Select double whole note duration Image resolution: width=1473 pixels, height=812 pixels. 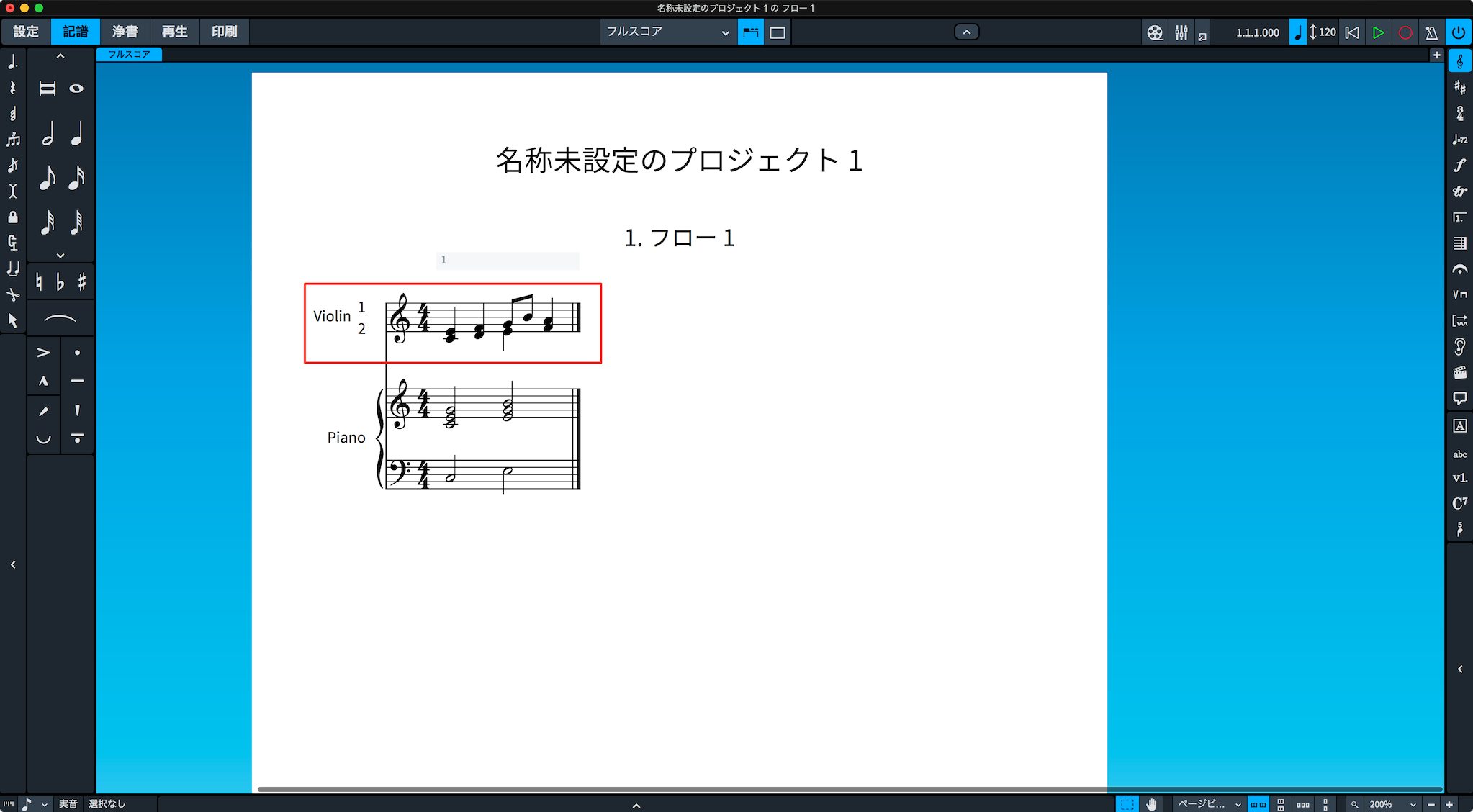click(x=48, y=89)
